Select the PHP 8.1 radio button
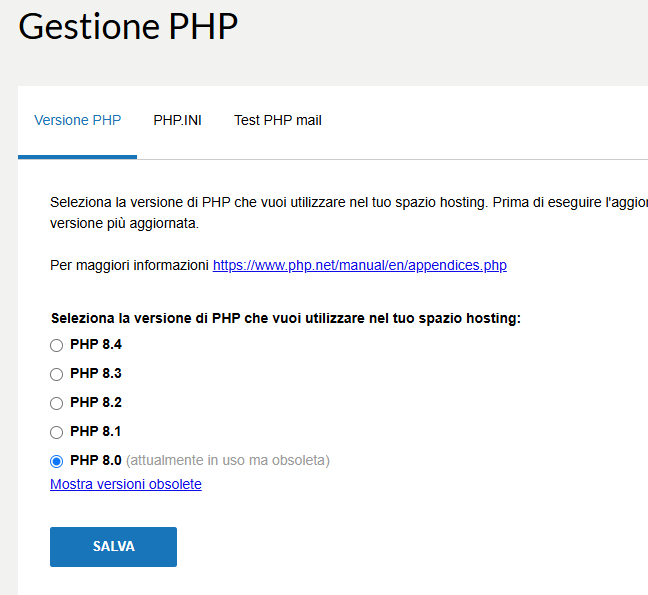648x595 pixels. pyautogui.click(x=56, y=432)
